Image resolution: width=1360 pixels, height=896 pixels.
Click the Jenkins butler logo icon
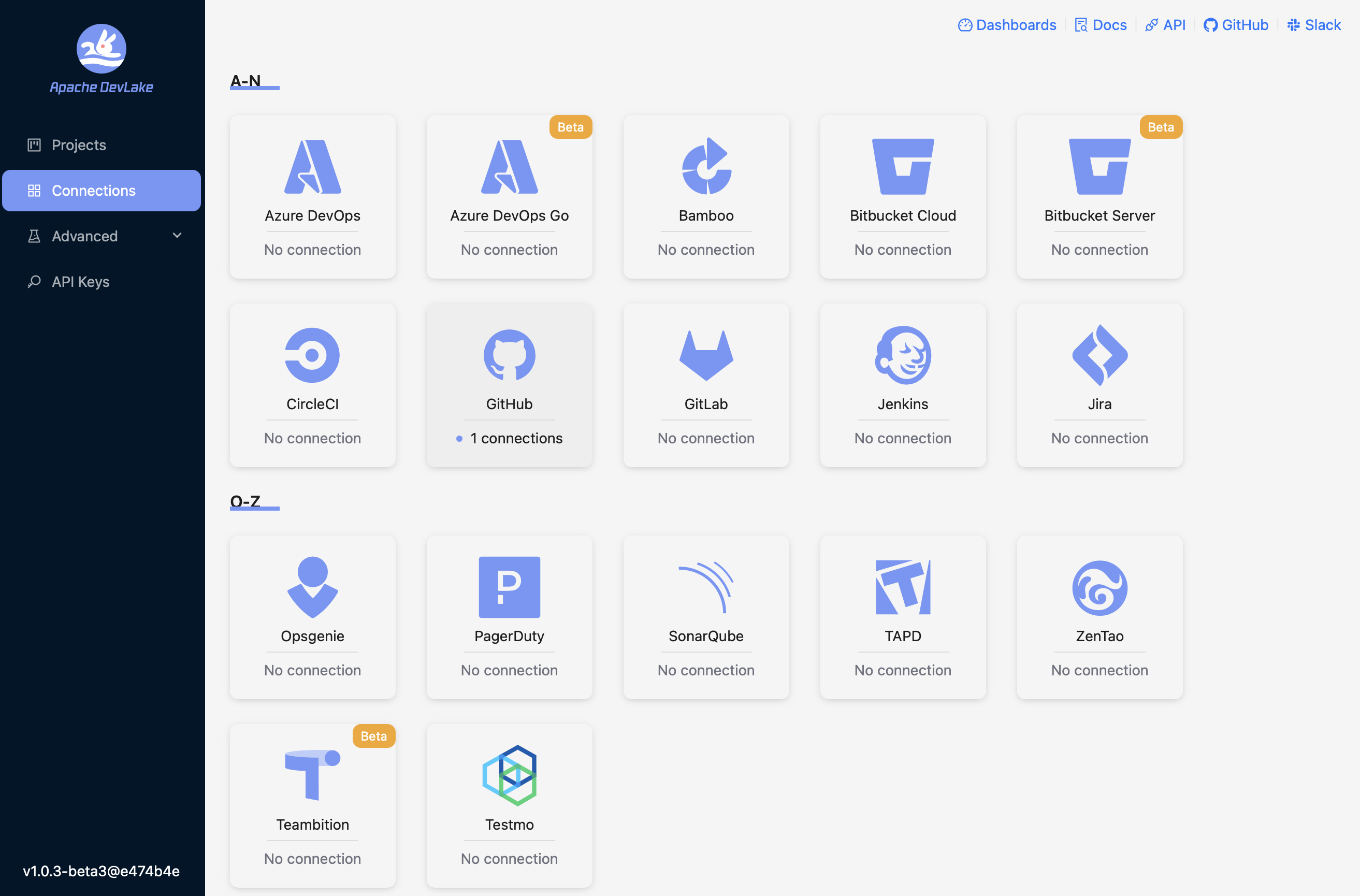click(903, 355)
